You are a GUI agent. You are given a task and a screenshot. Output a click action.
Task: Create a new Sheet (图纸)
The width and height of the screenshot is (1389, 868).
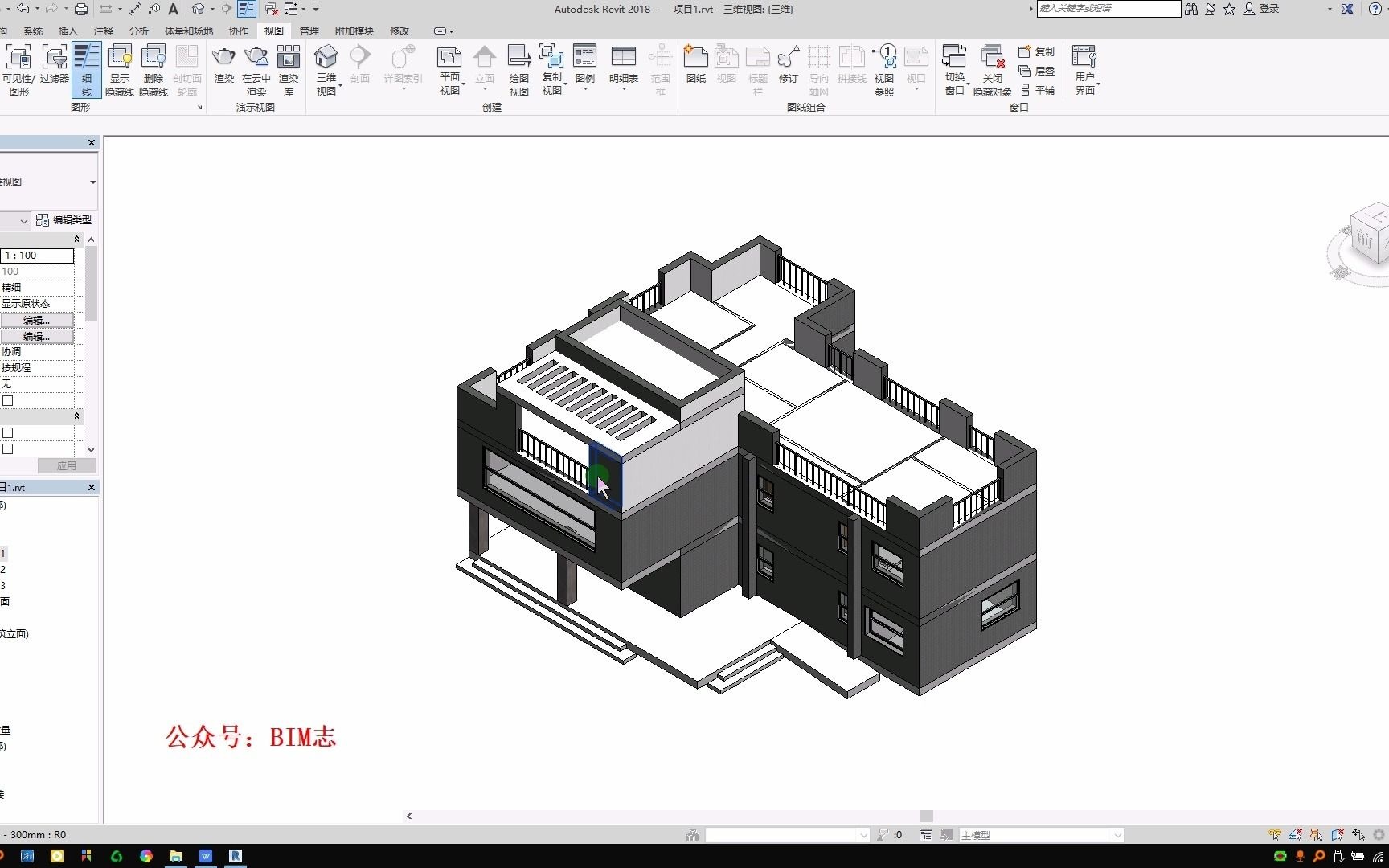(696, 64)
